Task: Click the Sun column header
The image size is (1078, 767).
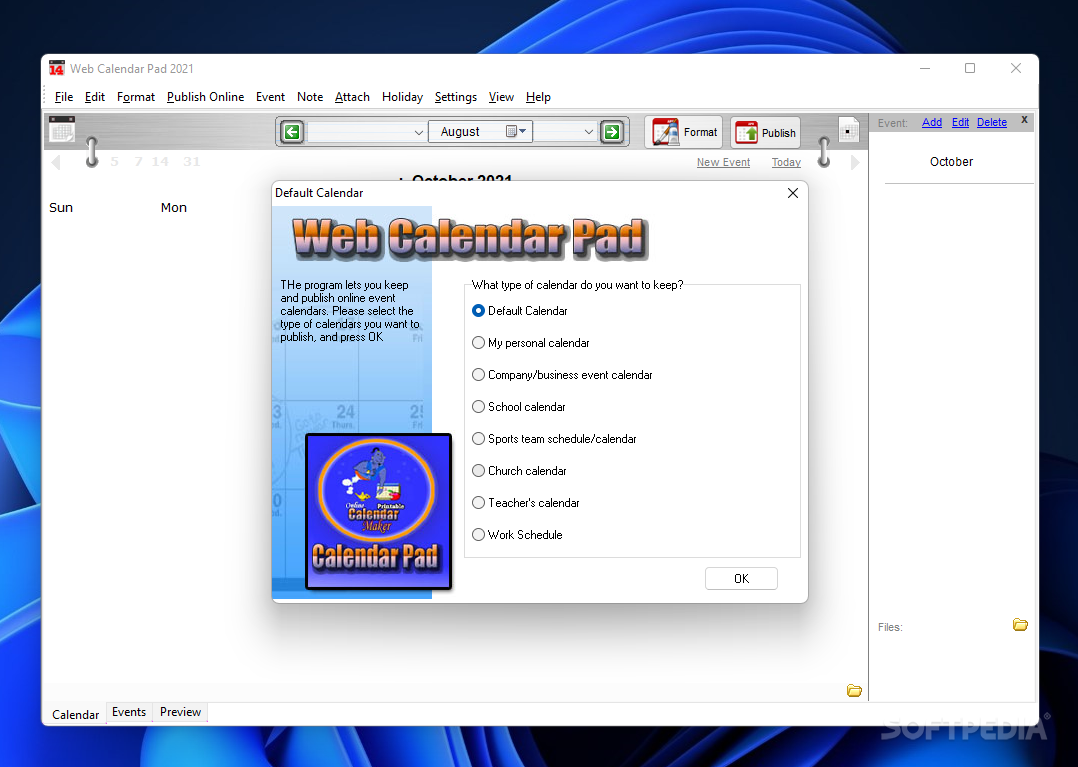Action: [61, 208]
